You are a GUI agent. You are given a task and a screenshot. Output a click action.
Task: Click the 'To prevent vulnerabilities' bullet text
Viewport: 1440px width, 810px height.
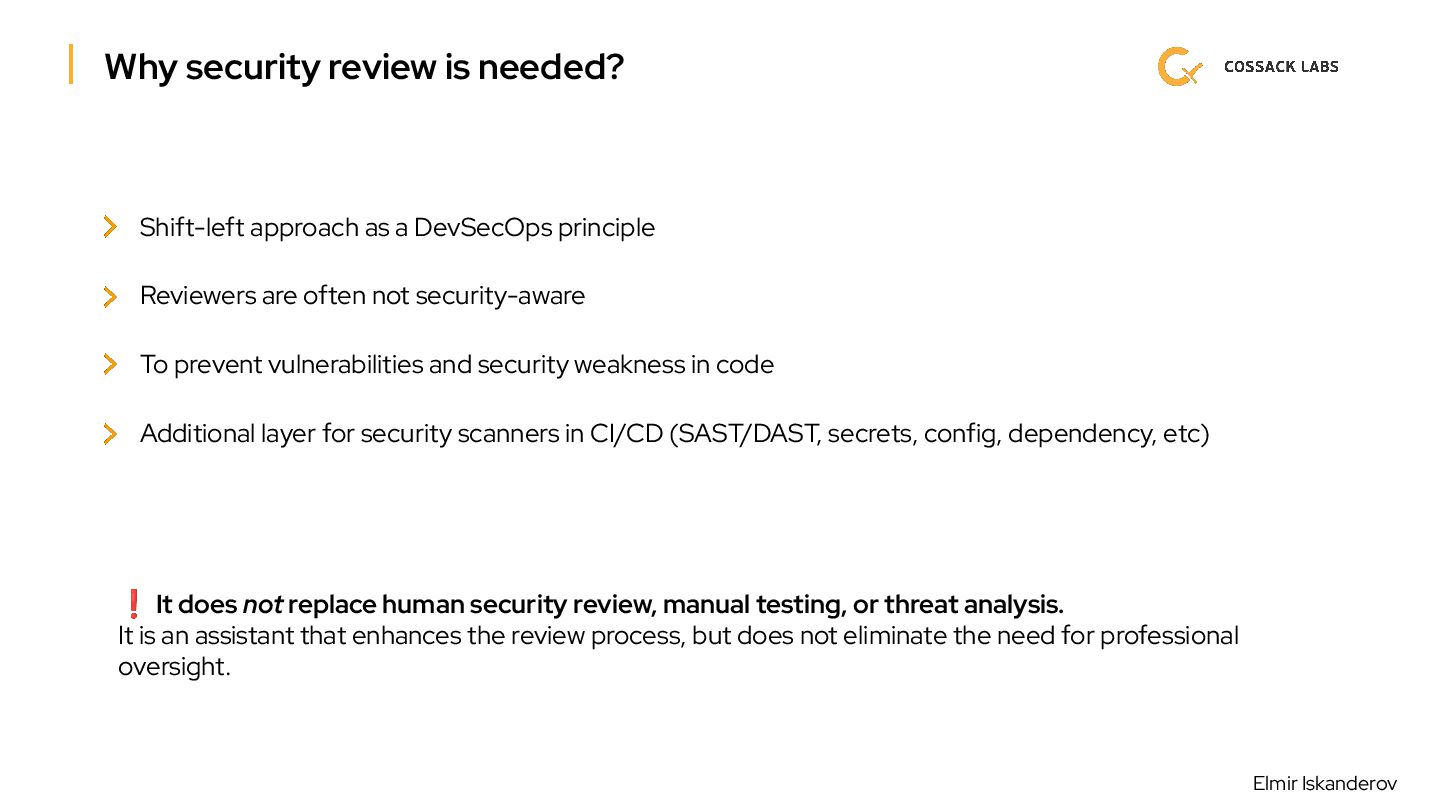(x=456, y=365)
